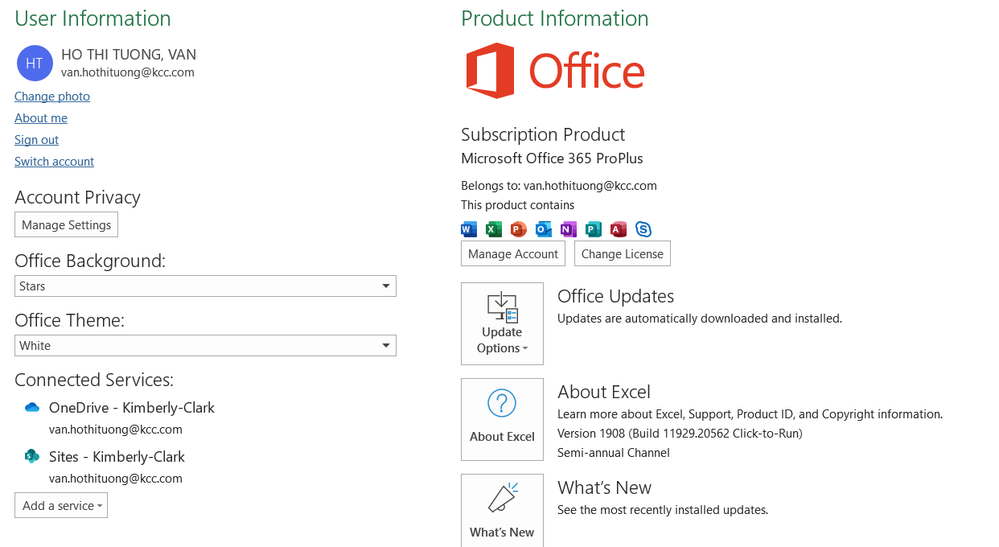The height and width of the screenshot is (547, 999).
Task: Open the Change photo link
Action: (x=52, y=96)
